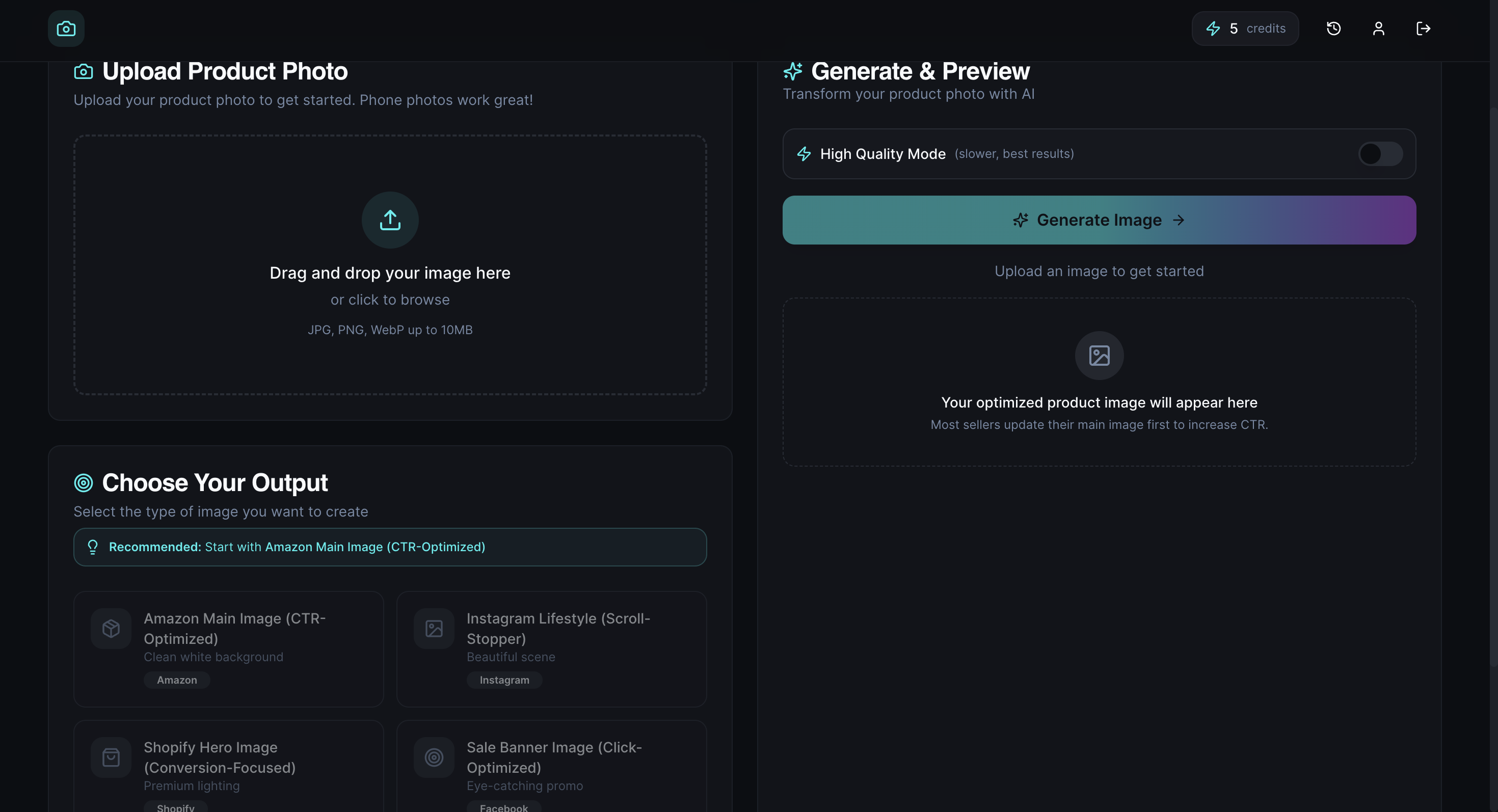Click the upload arrow icon in dropzone
This screenshot has width=1498, height=812.
390,220
